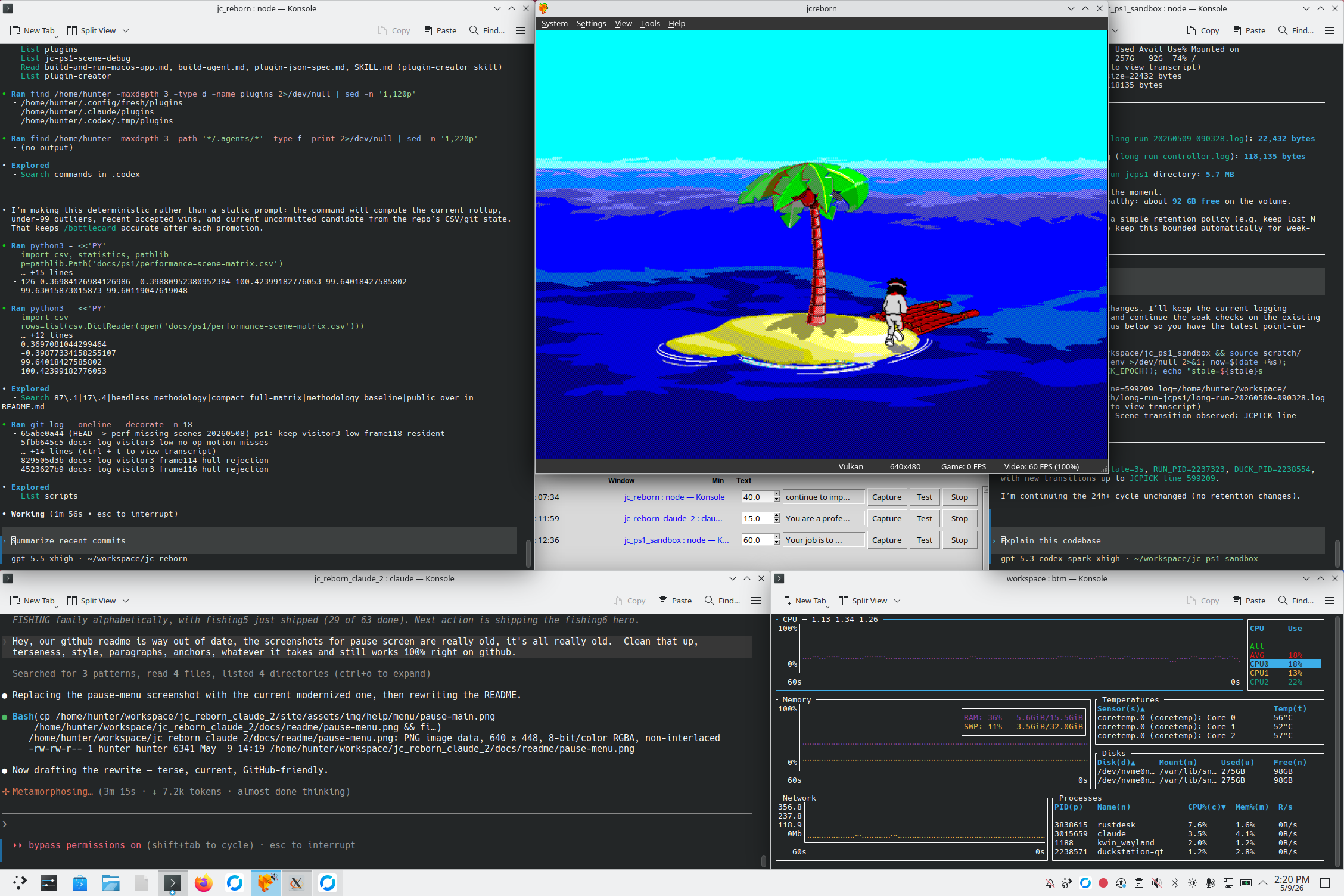Image resolution: width=1344 pixels, height=896 pixels.
Task: Click the 'You are a profe...' text field
Action: tap(823, 518)
